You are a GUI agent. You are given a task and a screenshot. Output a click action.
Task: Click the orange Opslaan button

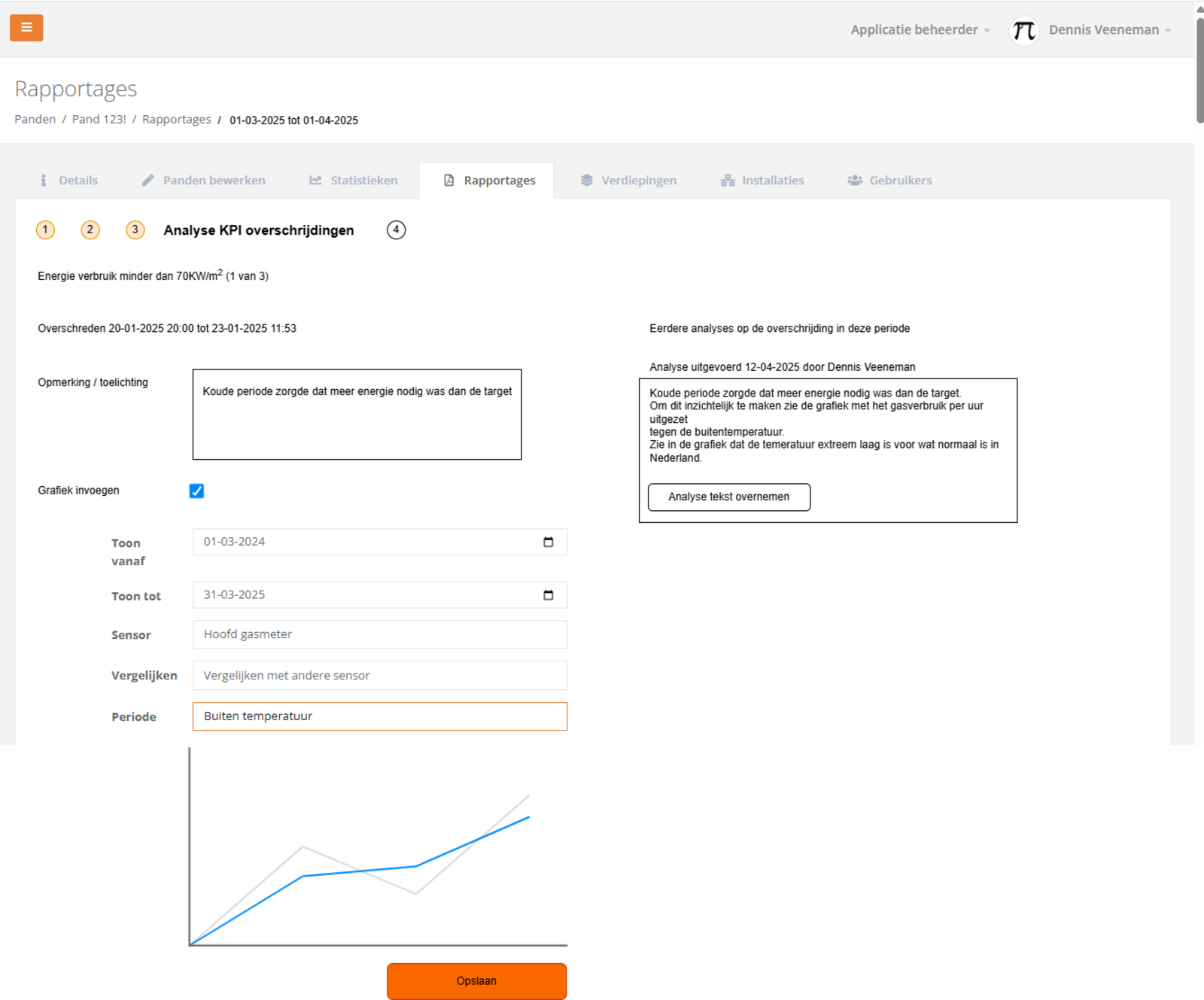click(477, 981)
